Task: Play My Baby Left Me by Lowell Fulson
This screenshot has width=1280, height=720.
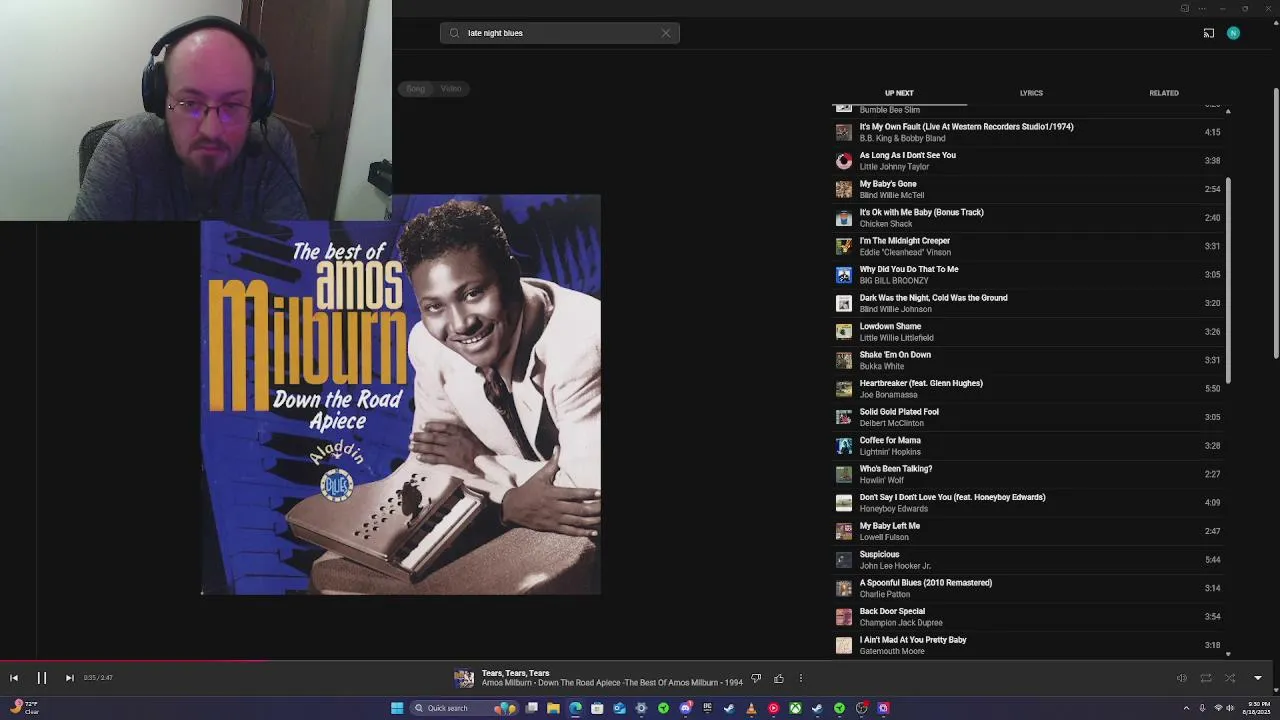Action: point(1029,531)
